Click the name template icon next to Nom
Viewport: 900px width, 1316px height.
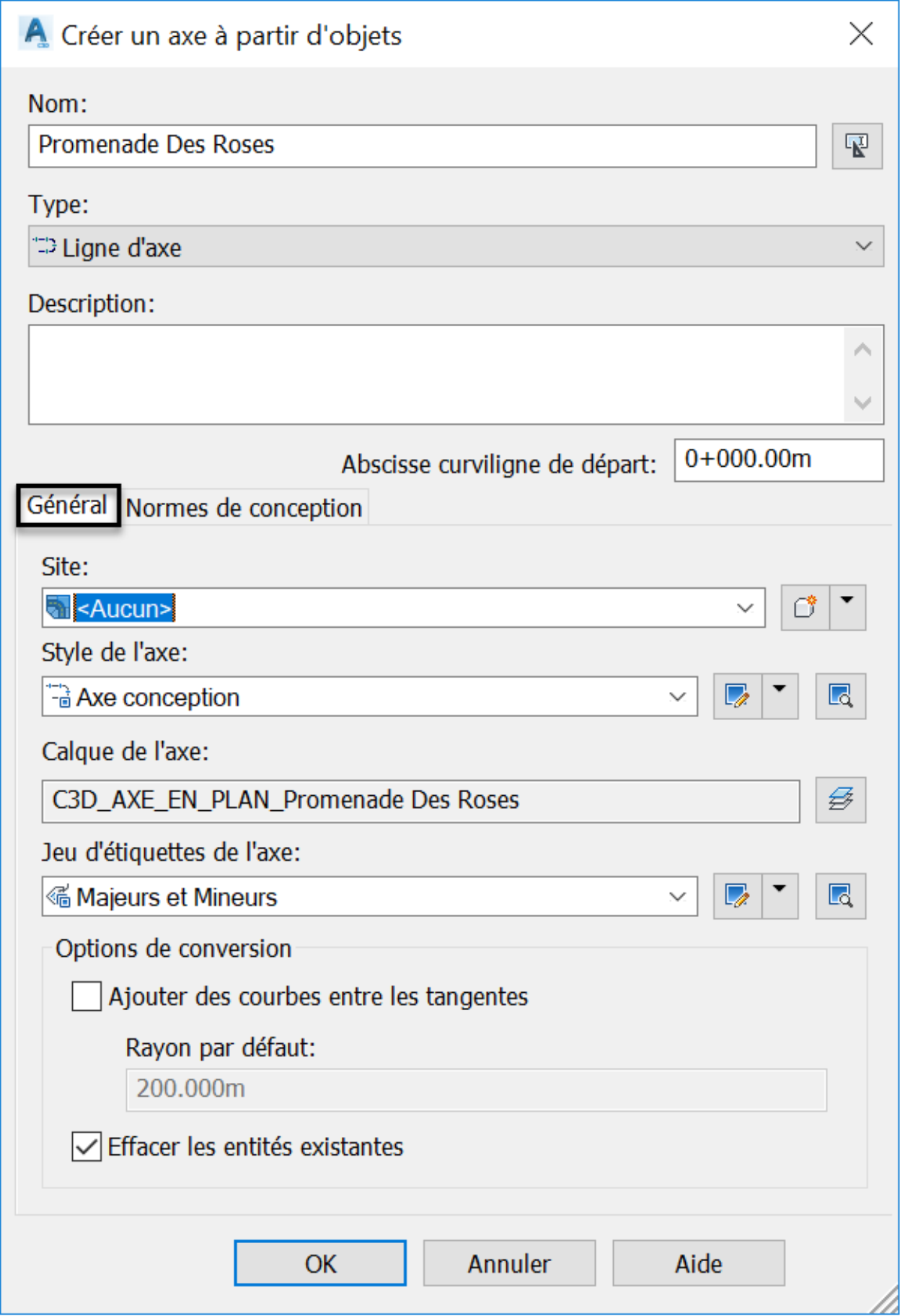[x=857, y=146]
